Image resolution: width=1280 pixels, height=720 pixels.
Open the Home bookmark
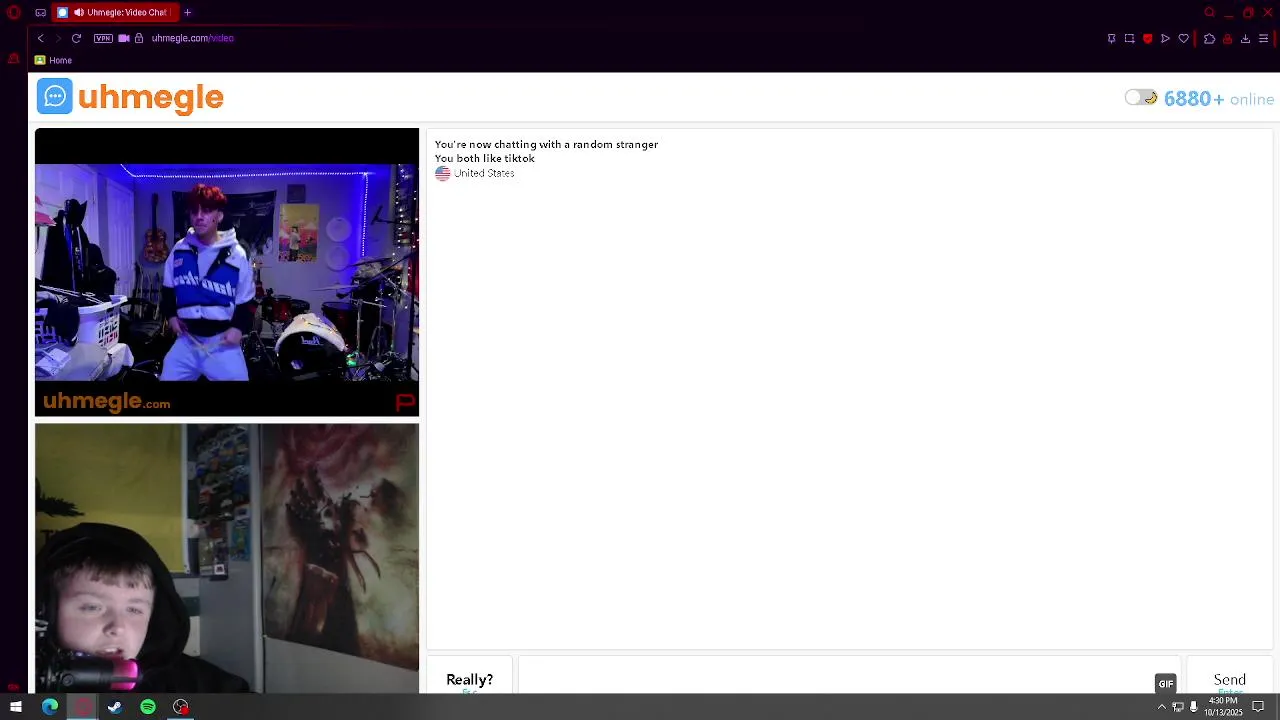54,60
